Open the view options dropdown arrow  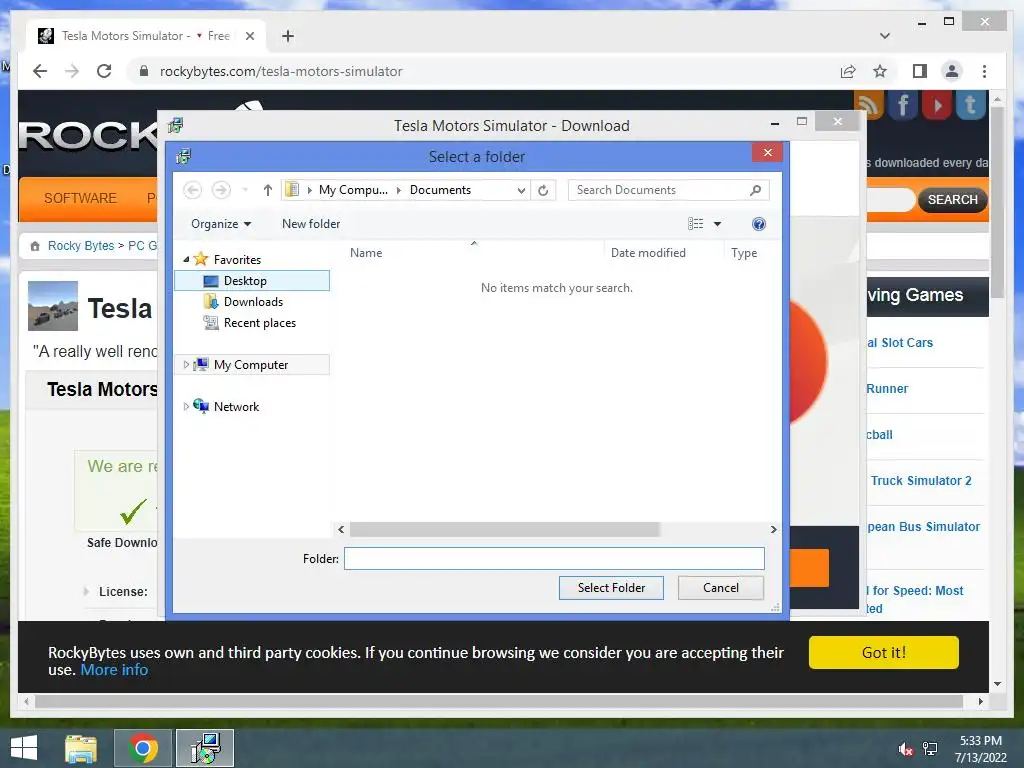(x=717, y=224)
